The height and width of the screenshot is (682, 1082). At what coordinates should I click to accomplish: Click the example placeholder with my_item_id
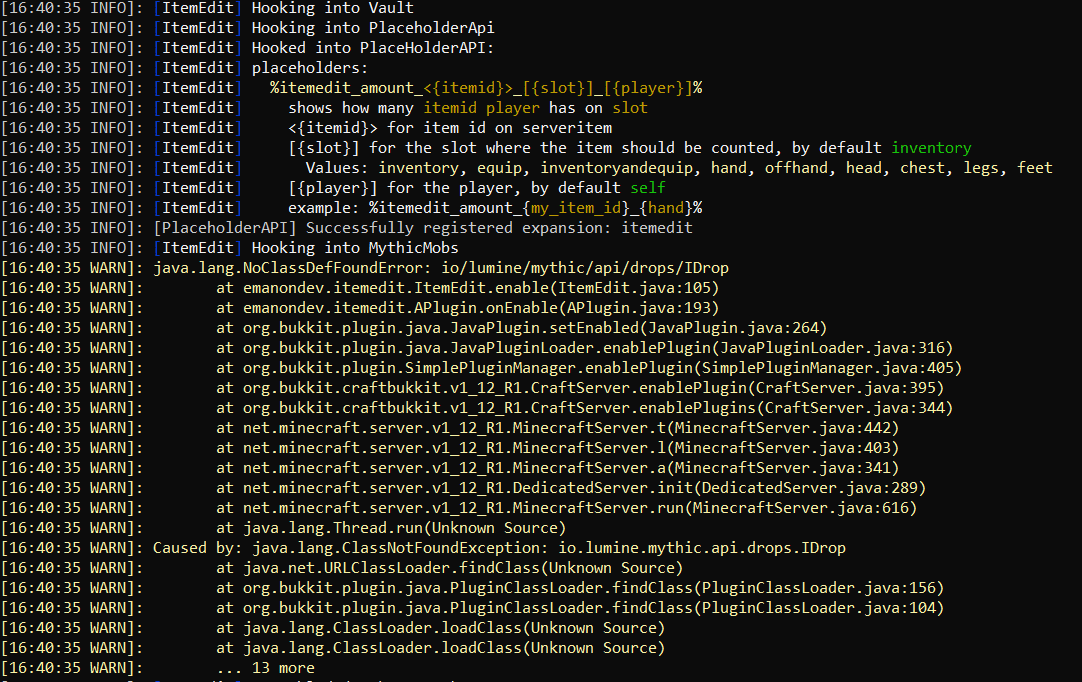tap(495, 208)
